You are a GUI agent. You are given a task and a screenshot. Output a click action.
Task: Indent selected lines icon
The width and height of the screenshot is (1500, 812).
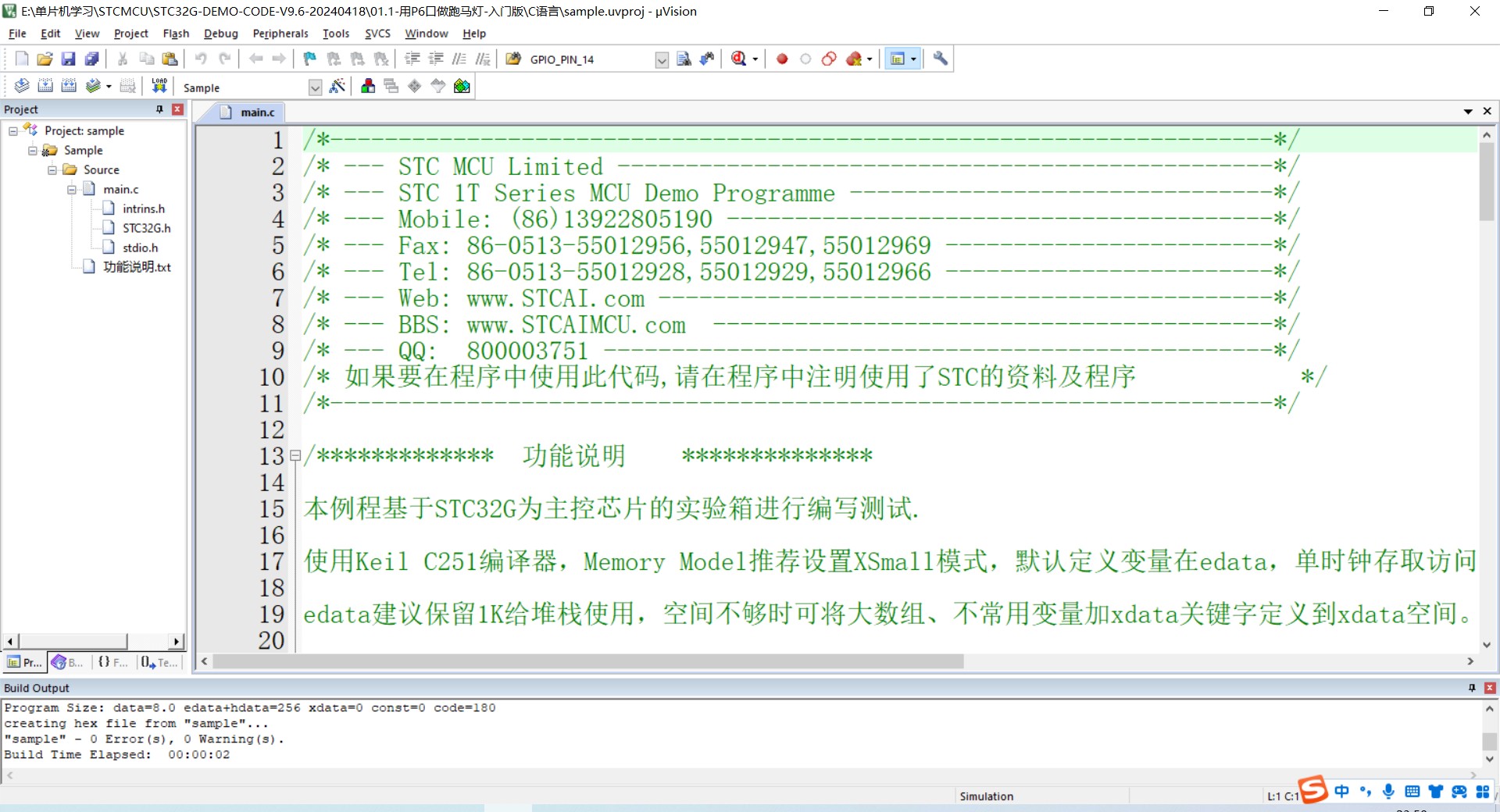tap(412, 59)
